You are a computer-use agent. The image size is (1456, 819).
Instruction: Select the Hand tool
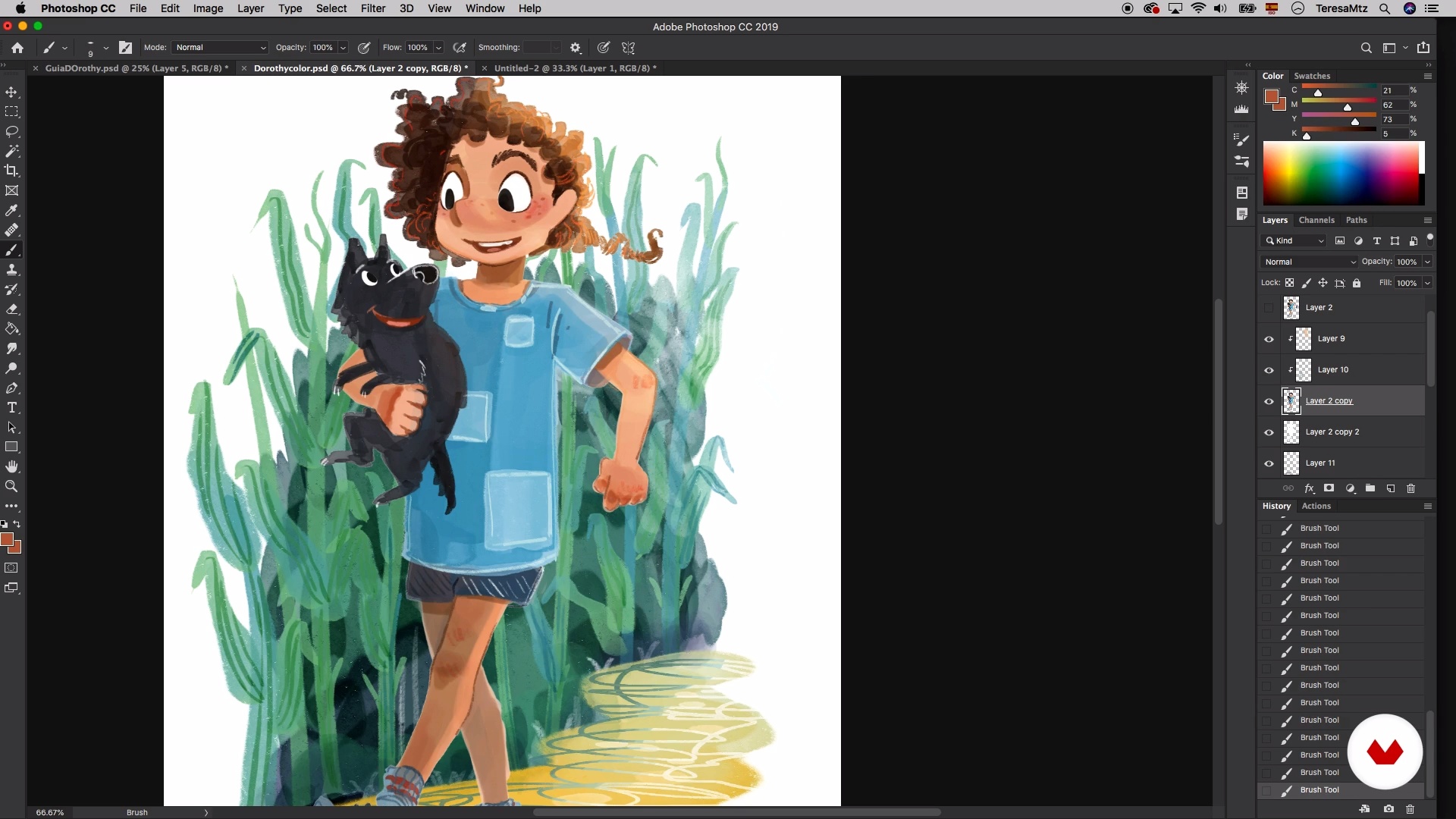(x=11, y=466)
